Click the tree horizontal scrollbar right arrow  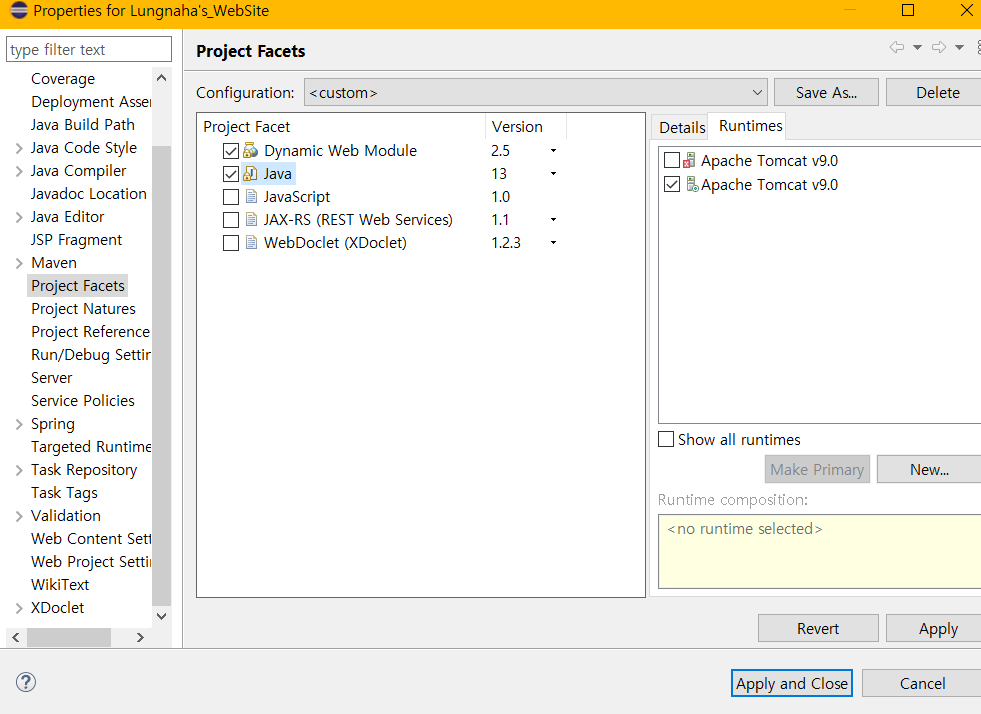[x=140, y=637]
